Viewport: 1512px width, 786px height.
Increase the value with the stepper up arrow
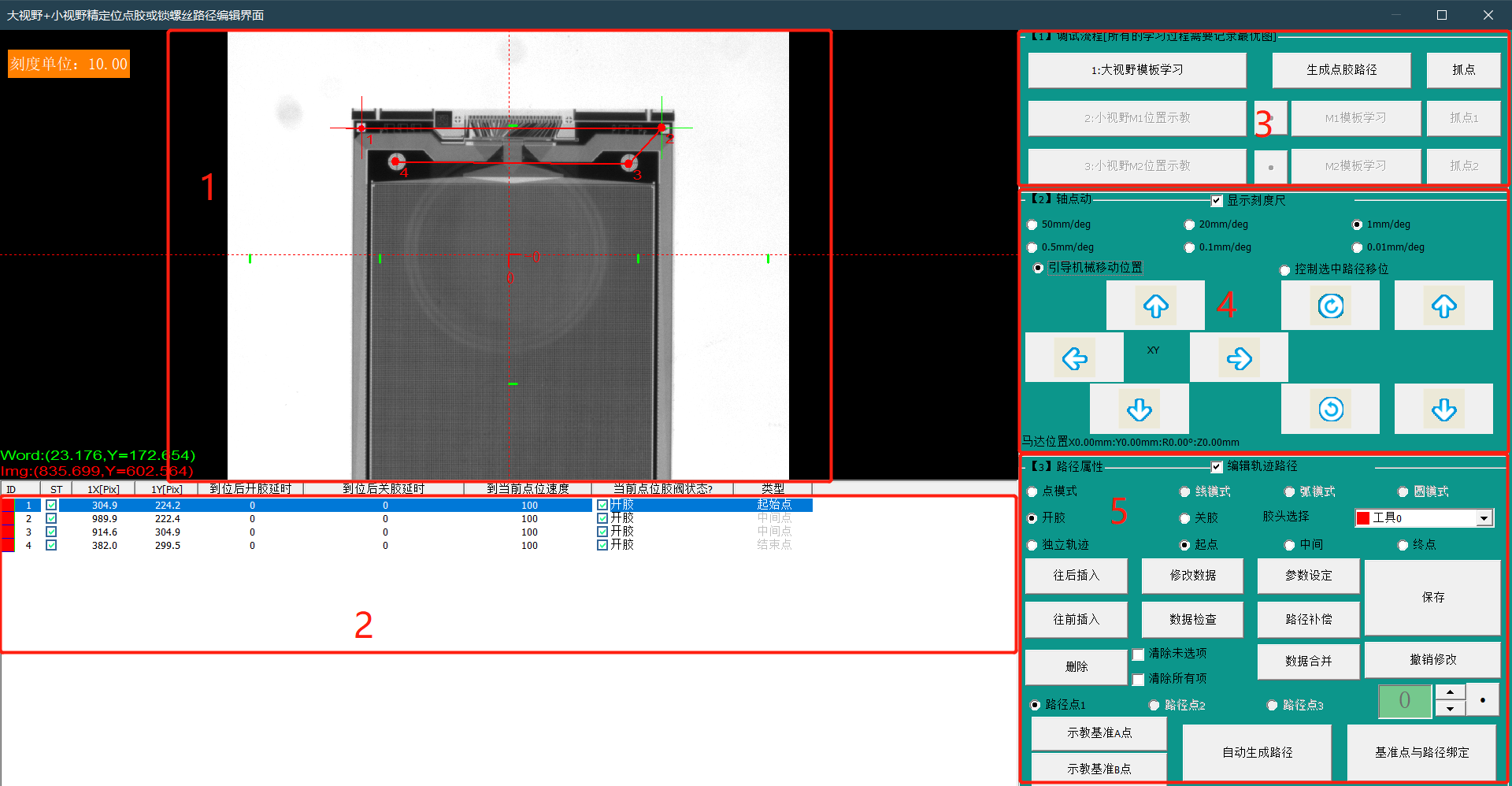1450,692
